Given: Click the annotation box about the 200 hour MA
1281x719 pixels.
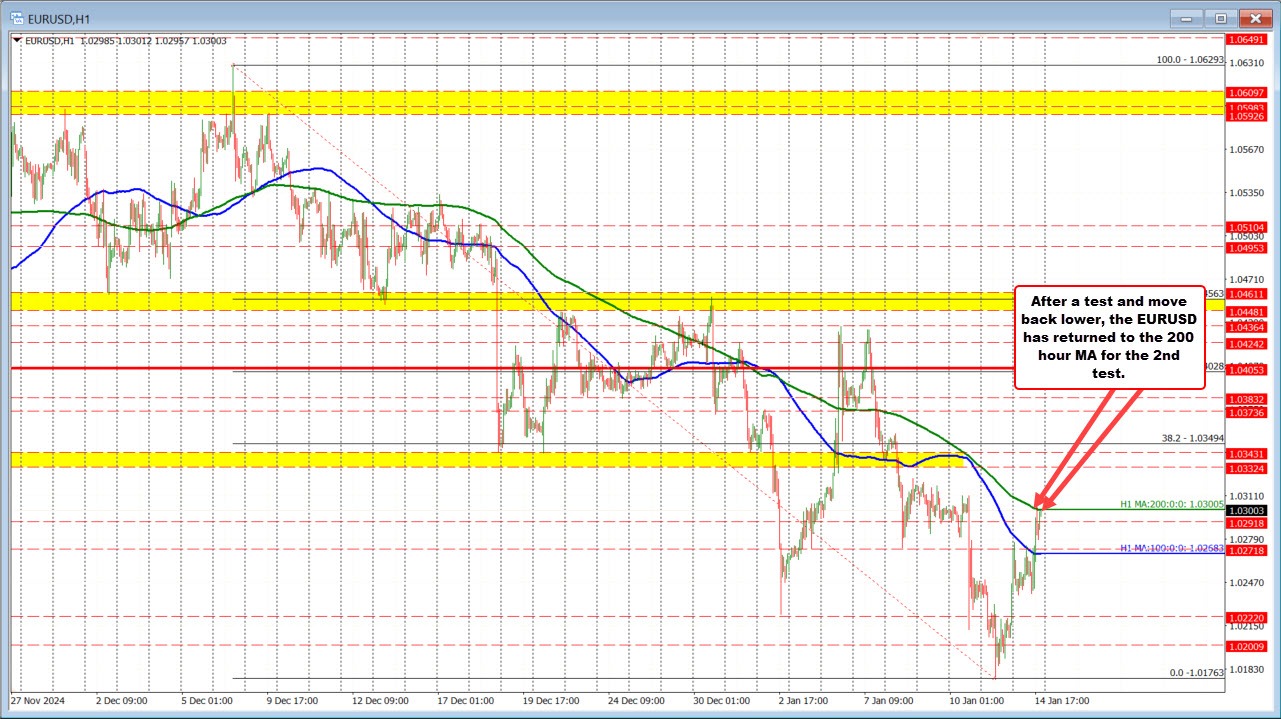Looking at the screenshot, I should pyautogui.click(x=1109, y=337).
